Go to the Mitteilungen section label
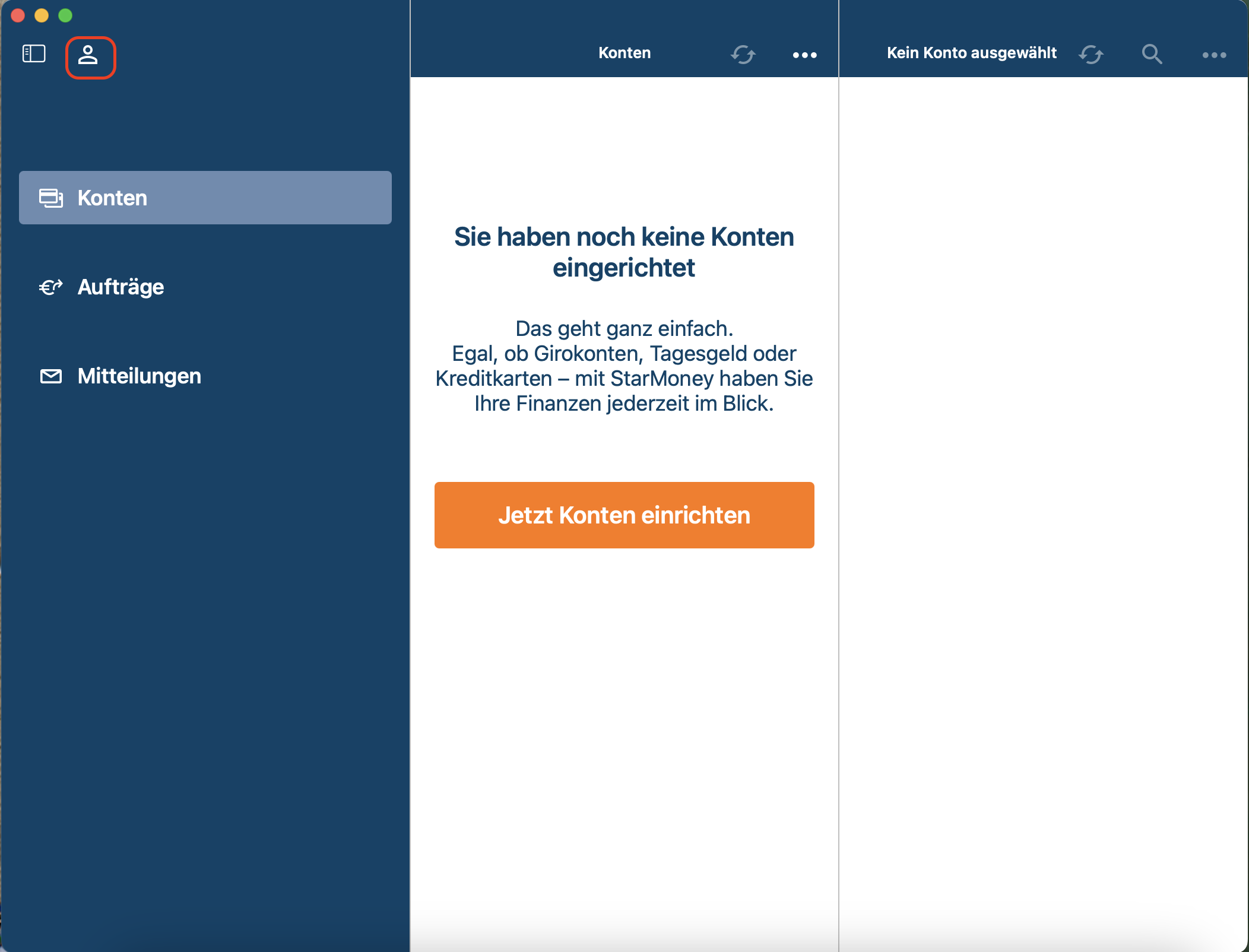Viewport: 1249px width, 952px height. tap(140, 376)
